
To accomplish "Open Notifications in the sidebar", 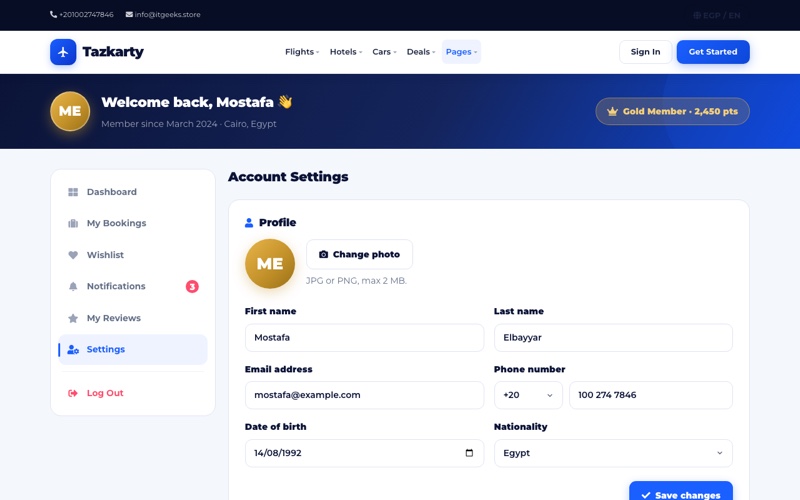I will pyautogui.click(x=133, y=286).
